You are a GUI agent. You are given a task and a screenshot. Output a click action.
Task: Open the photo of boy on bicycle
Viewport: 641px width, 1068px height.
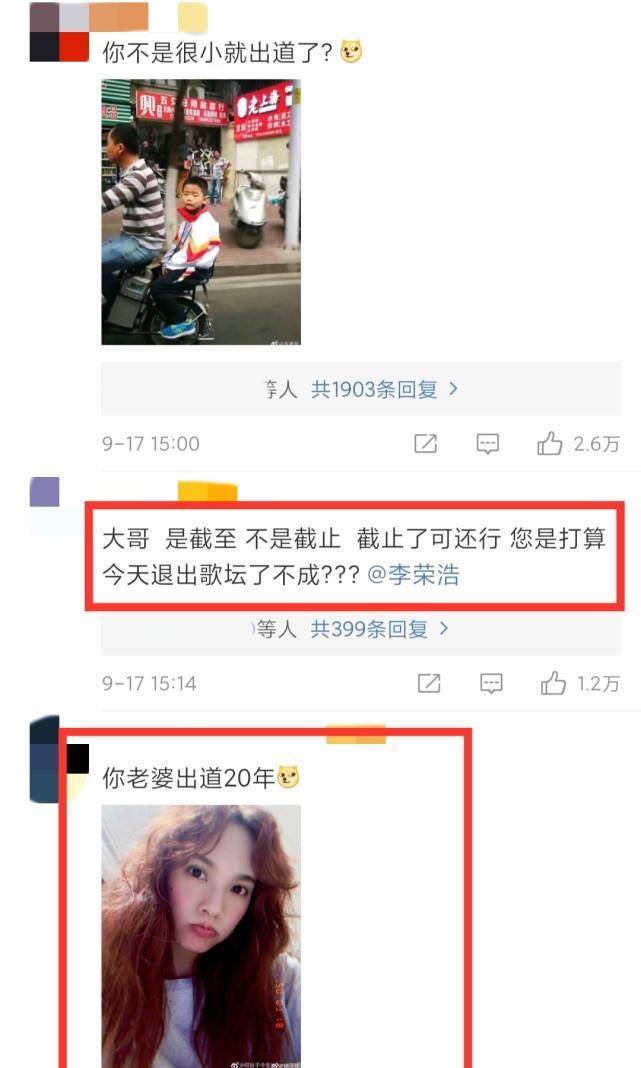201,212
